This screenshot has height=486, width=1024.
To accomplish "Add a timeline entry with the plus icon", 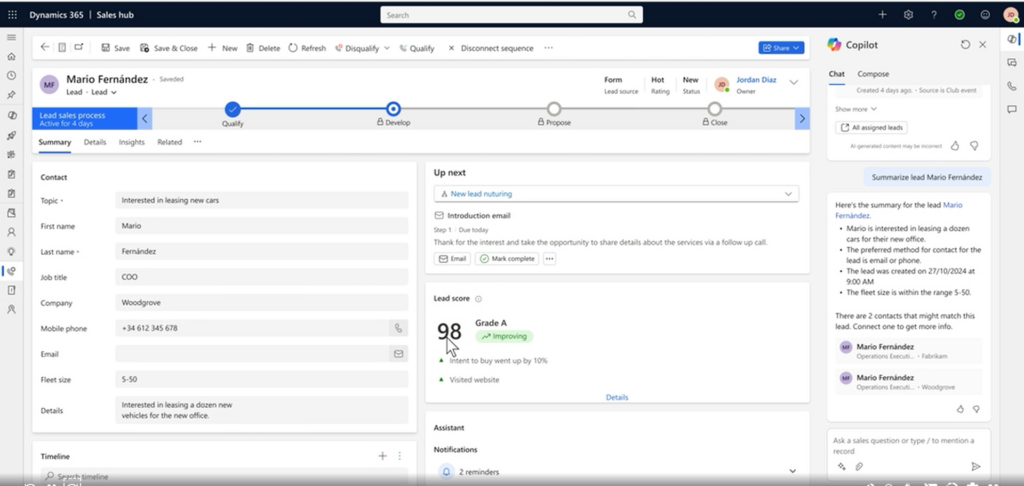I will click(382, 456).
